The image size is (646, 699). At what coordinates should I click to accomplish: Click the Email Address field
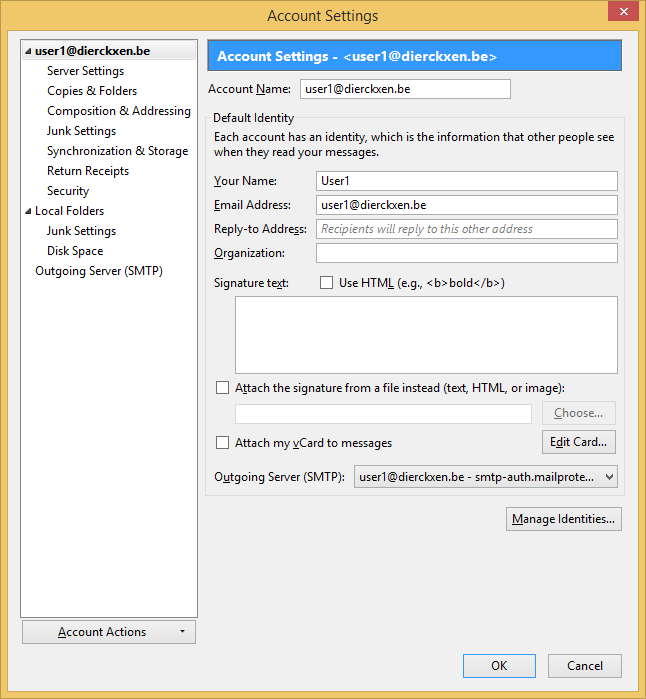point(467,205)
